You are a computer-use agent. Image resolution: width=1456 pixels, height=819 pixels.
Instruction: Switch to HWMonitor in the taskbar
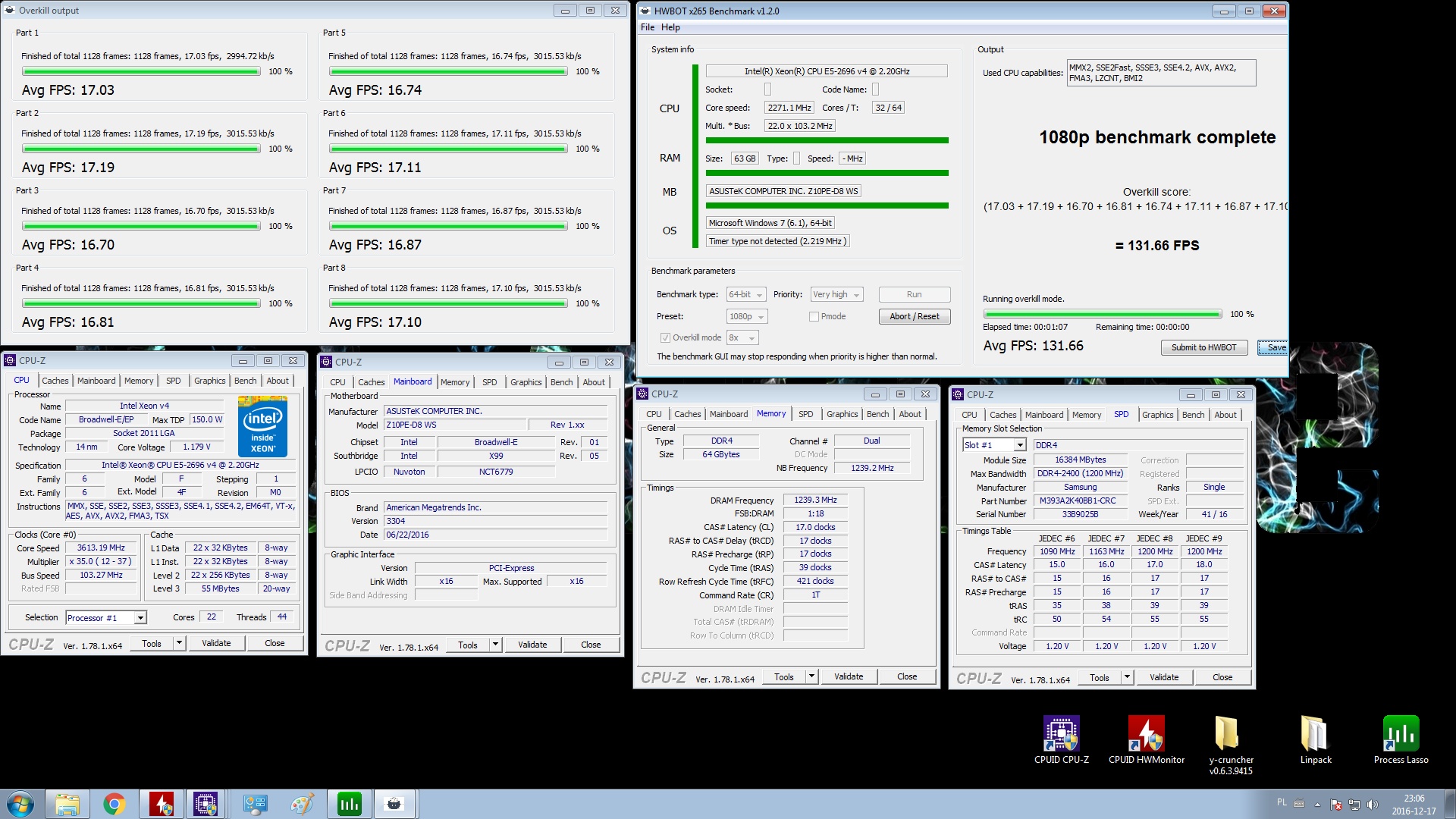[x=161, y=804]
